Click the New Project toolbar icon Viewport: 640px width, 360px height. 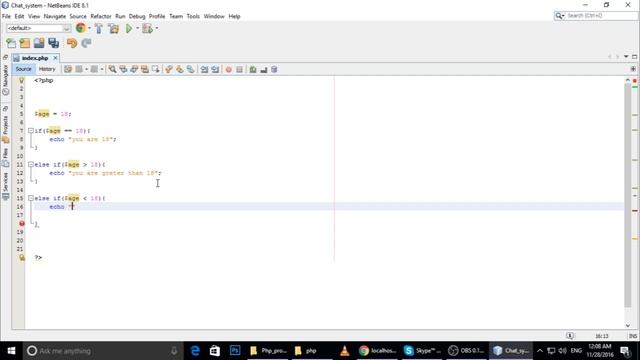tap(25, 43)
